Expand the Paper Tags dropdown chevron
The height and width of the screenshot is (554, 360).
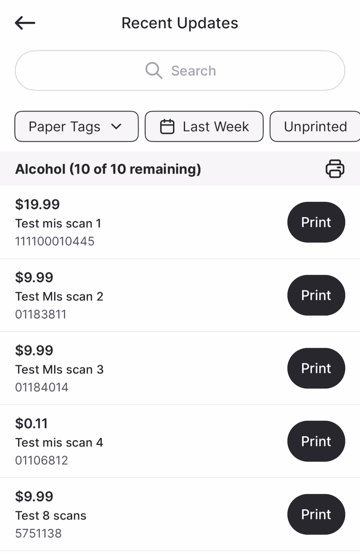coord(116,126)
